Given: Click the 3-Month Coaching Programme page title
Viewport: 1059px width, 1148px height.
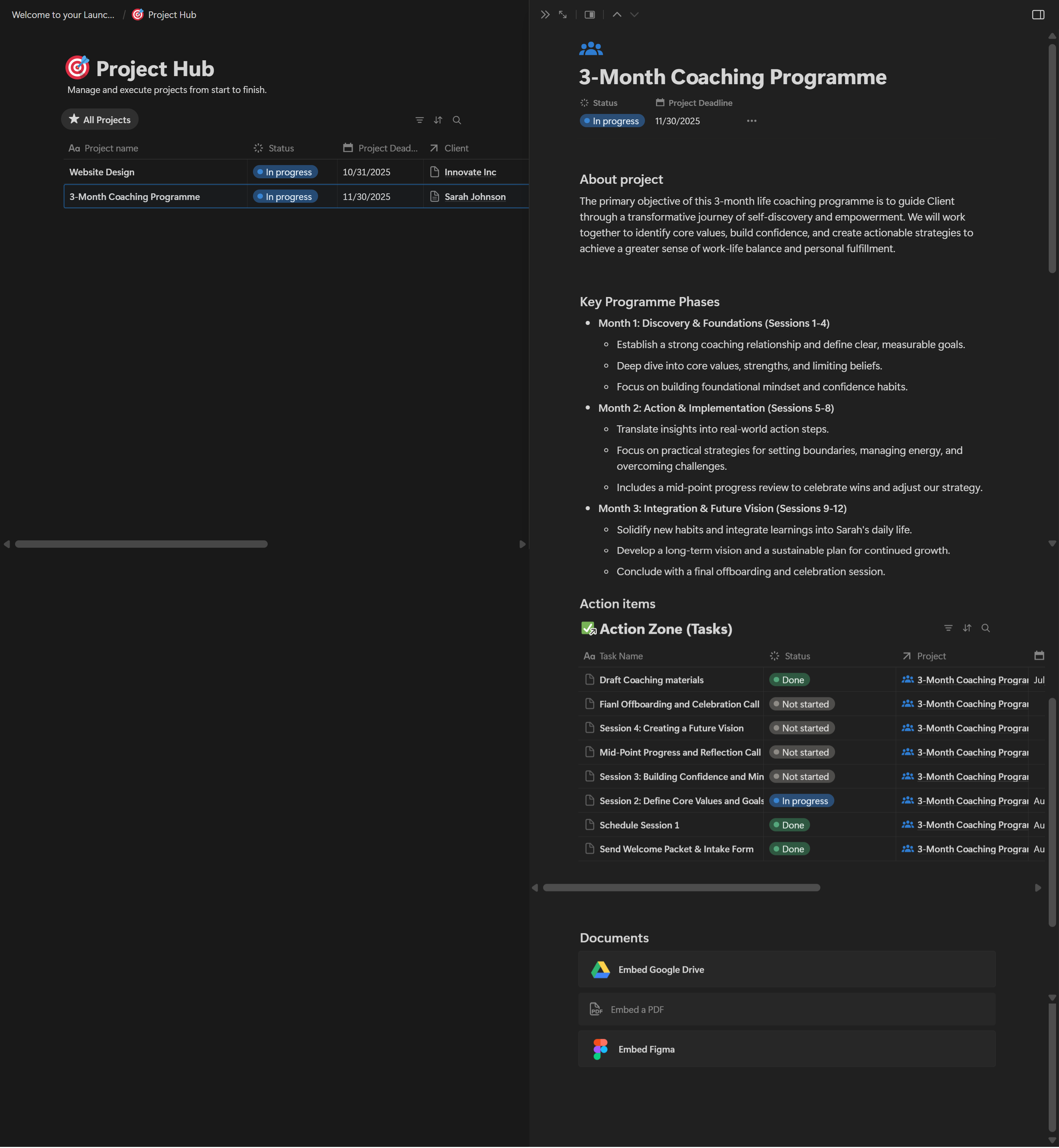Looking at the screenshot, I should [732, 77].
